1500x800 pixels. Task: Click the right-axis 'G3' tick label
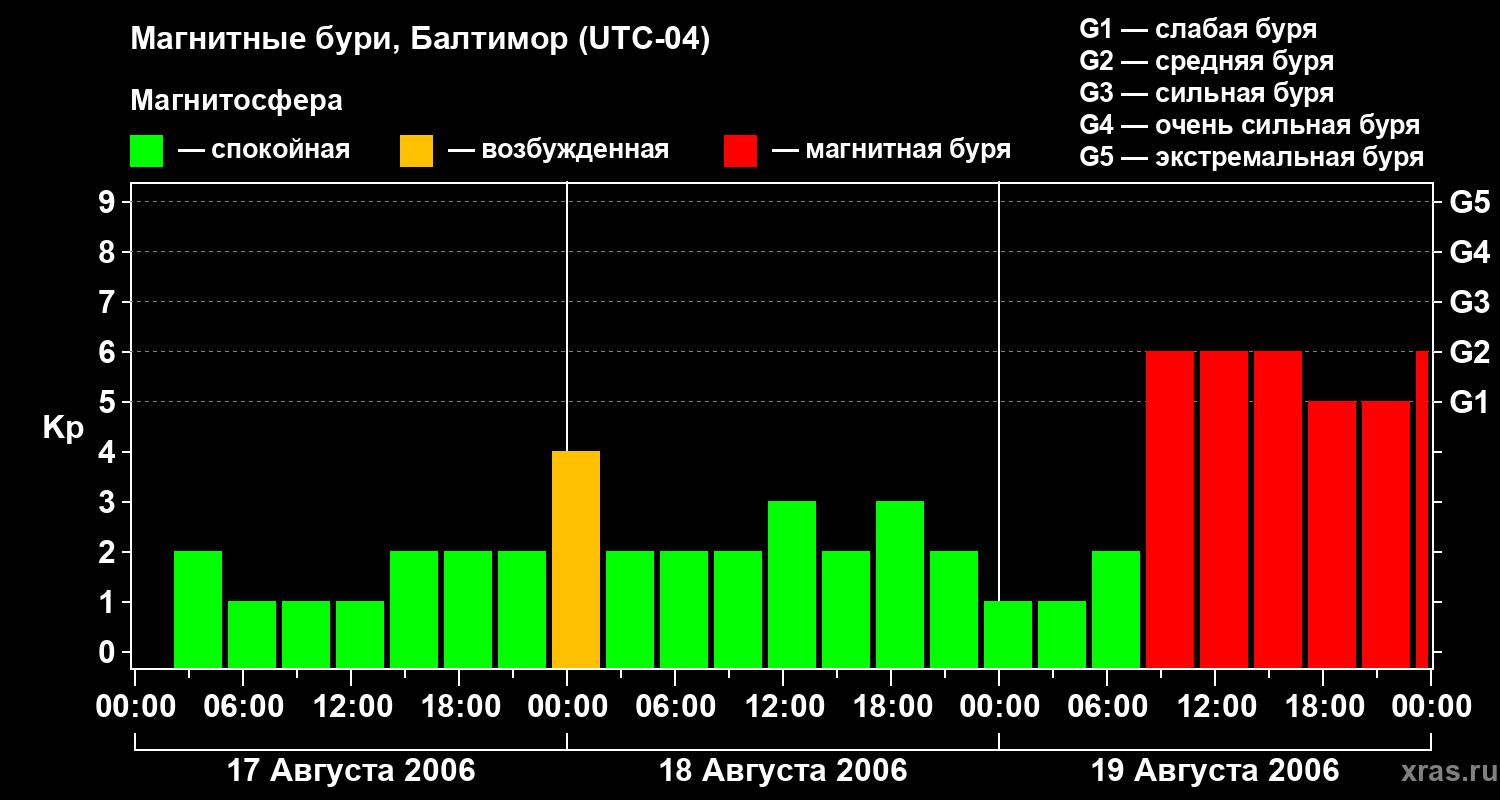(1469, 302)
